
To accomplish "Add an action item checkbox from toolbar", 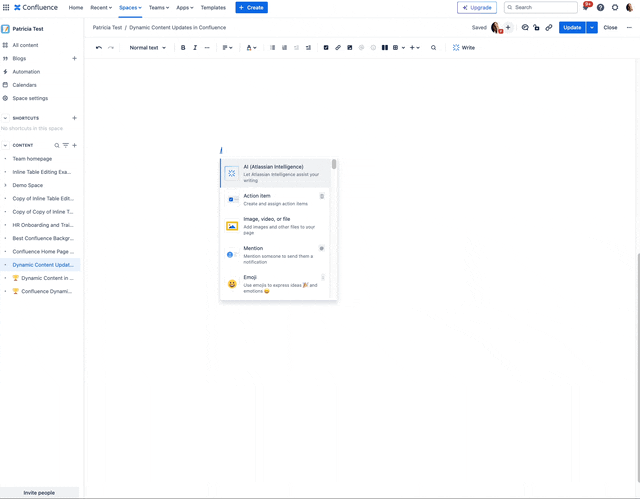I will 326,48.
